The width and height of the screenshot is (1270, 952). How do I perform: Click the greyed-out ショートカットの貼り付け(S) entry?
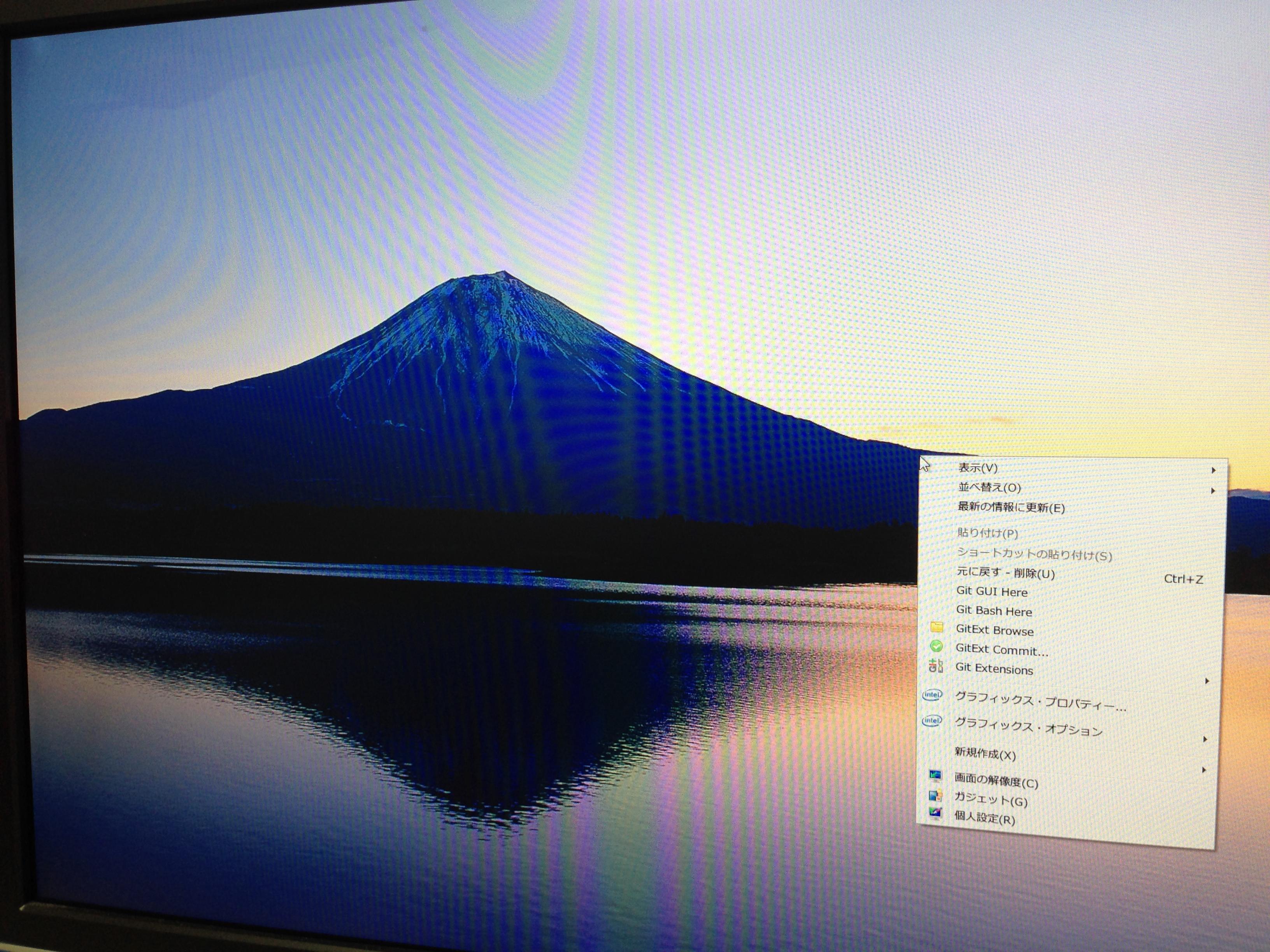1034,554
